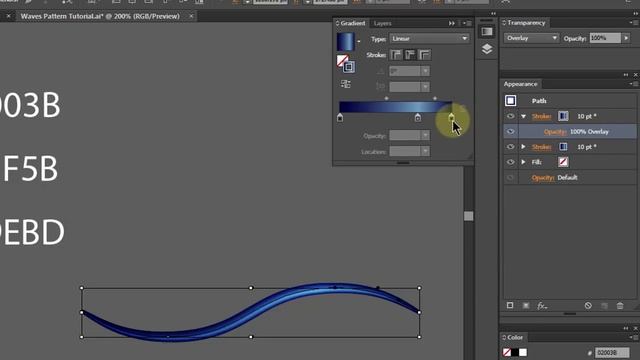
Task: Select the middle gradient stop
Action: pyautogui.click(x=418, y=118)
